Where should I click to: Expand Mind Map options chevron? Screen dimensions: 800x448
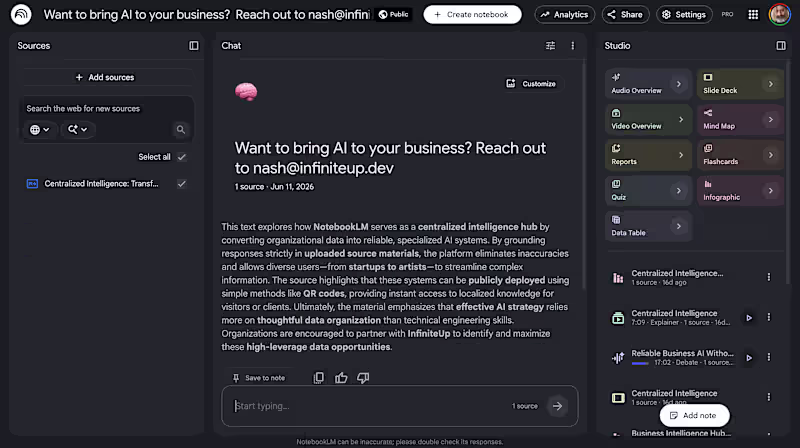[x=770, y=119]
